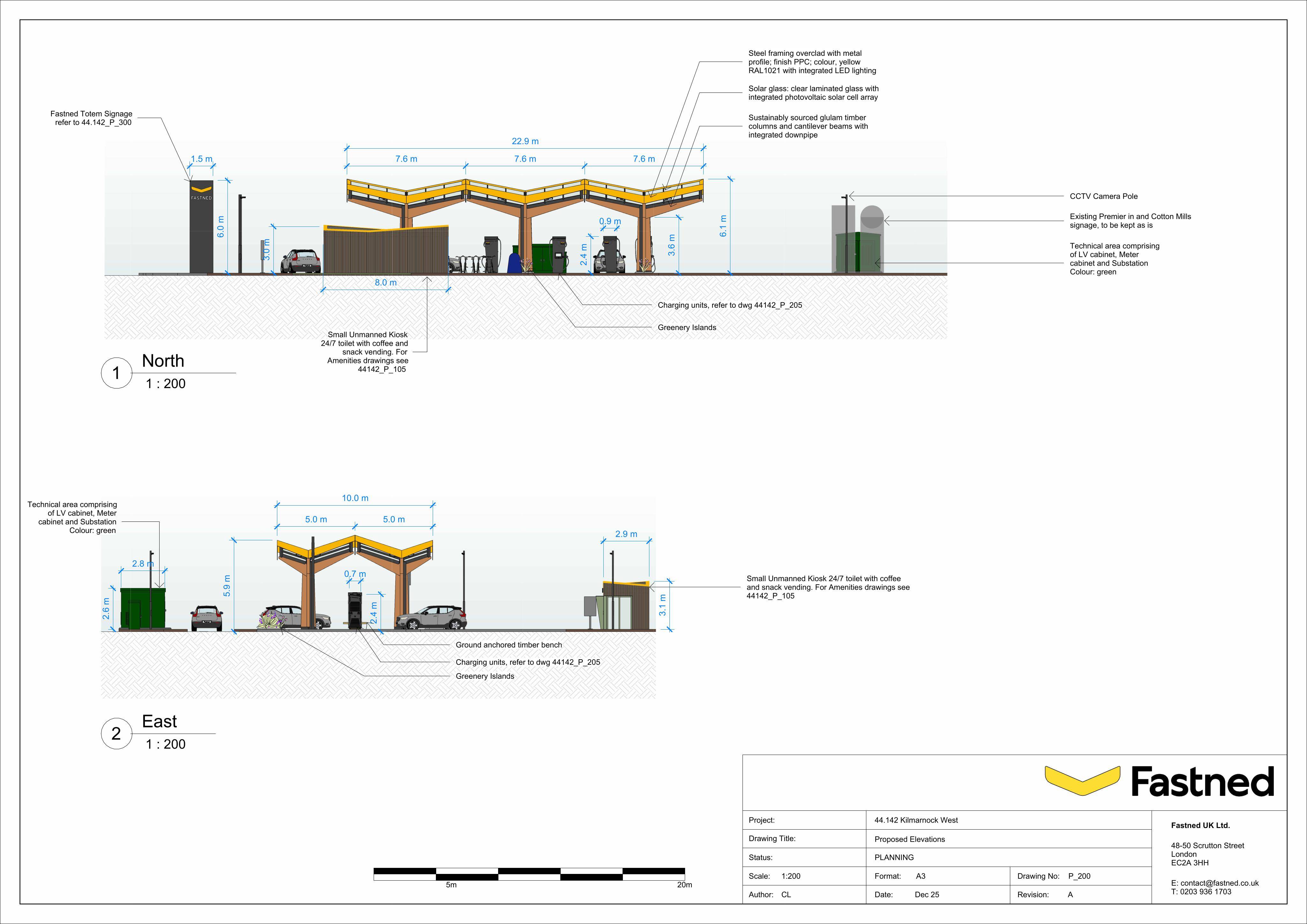
Task: Click the '20m' scale bar label
Action: pos(684,885)
